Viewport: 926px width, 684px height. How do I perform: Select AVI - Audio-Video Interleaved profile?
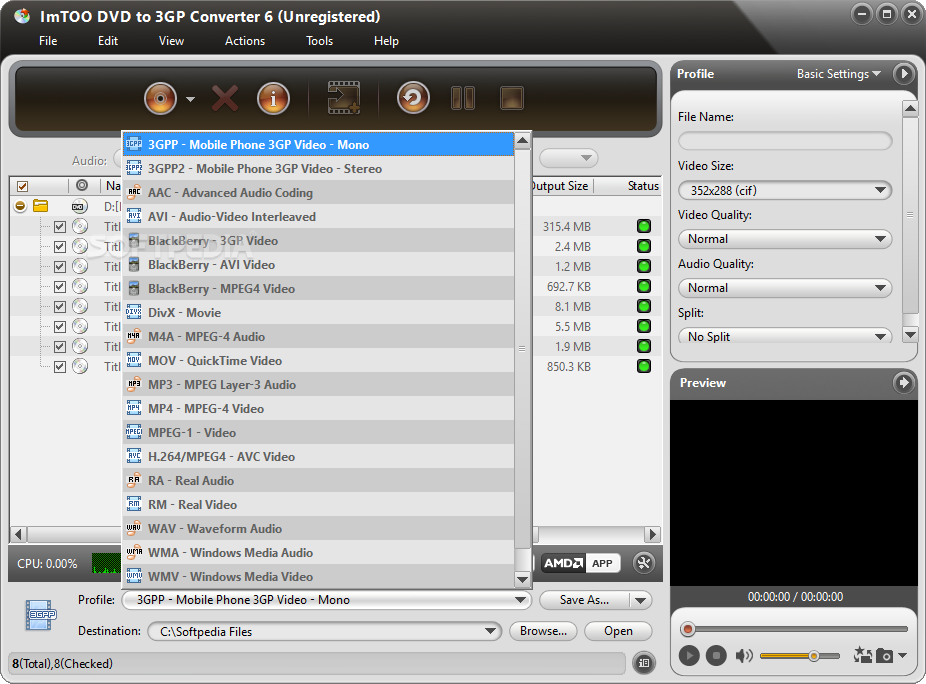click(x=318, y=217)
